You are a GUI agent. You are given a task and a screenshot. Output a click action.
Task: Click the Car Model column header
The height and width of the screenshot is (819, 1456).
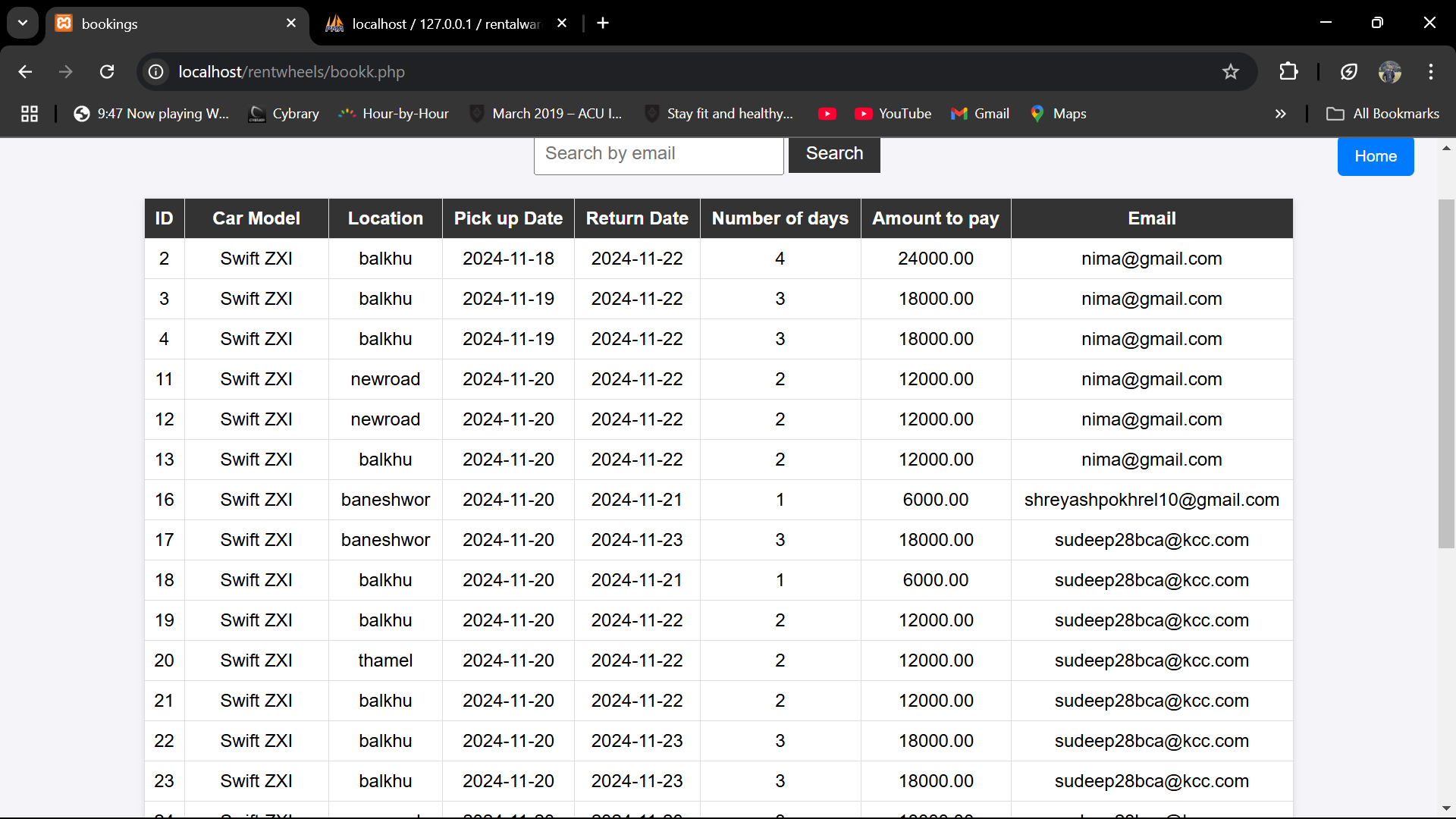pos(256,218)
